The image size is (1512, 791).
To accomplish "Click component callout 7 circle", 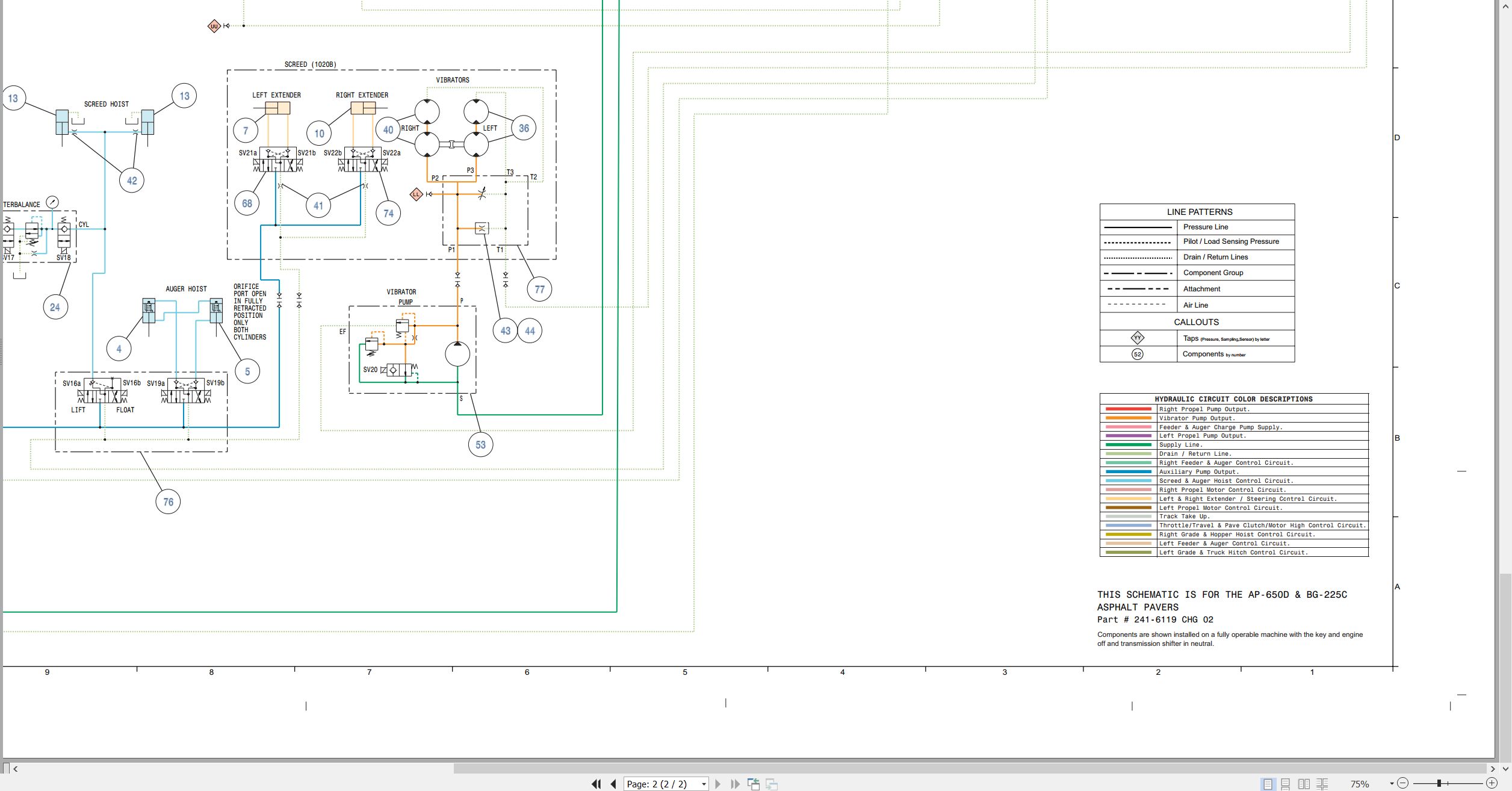I will (x=246, y=131).
